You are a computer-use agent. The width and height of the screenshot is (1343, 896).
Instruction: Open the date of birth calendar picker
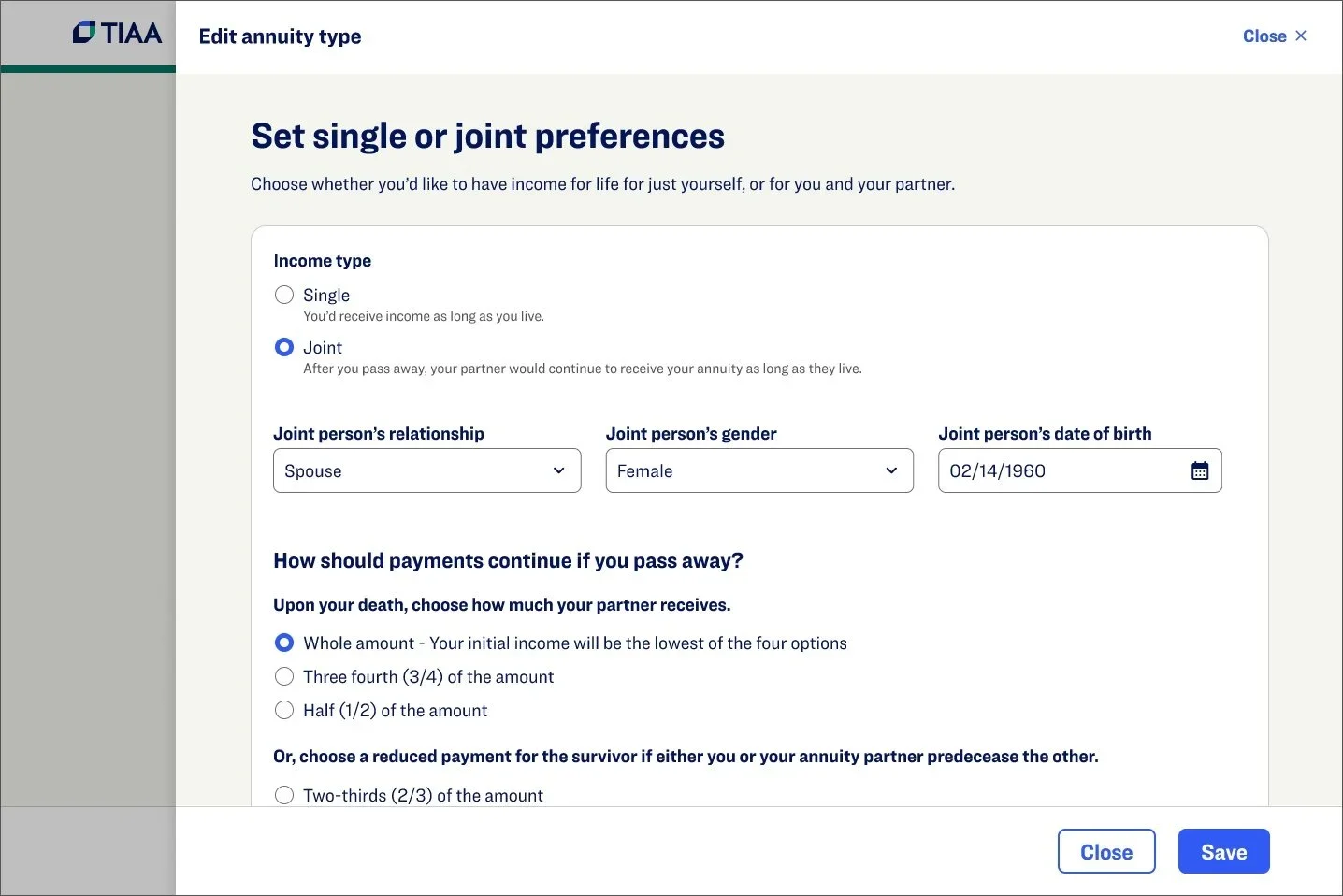(1200, 471)
